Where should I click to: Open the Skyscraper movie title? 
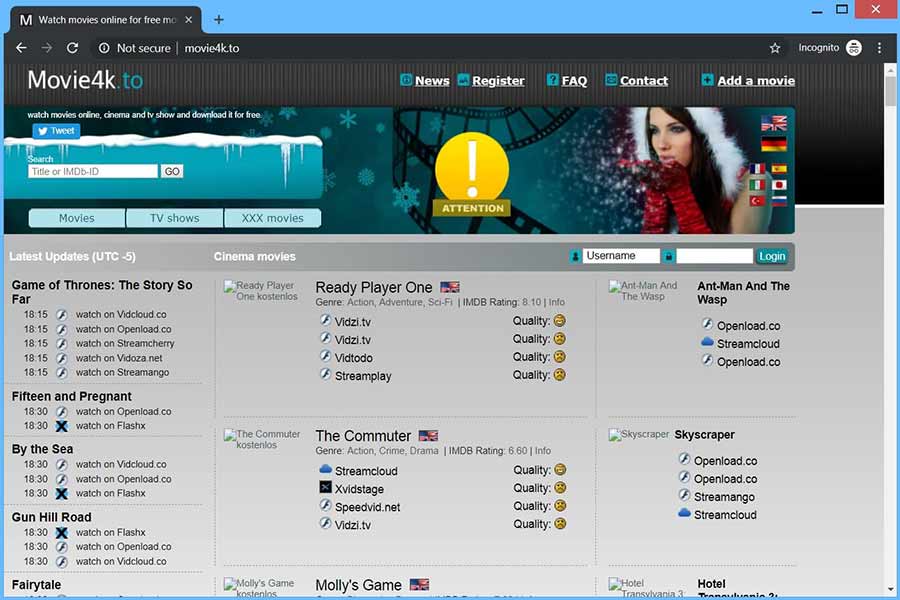[x=704, y=435]
